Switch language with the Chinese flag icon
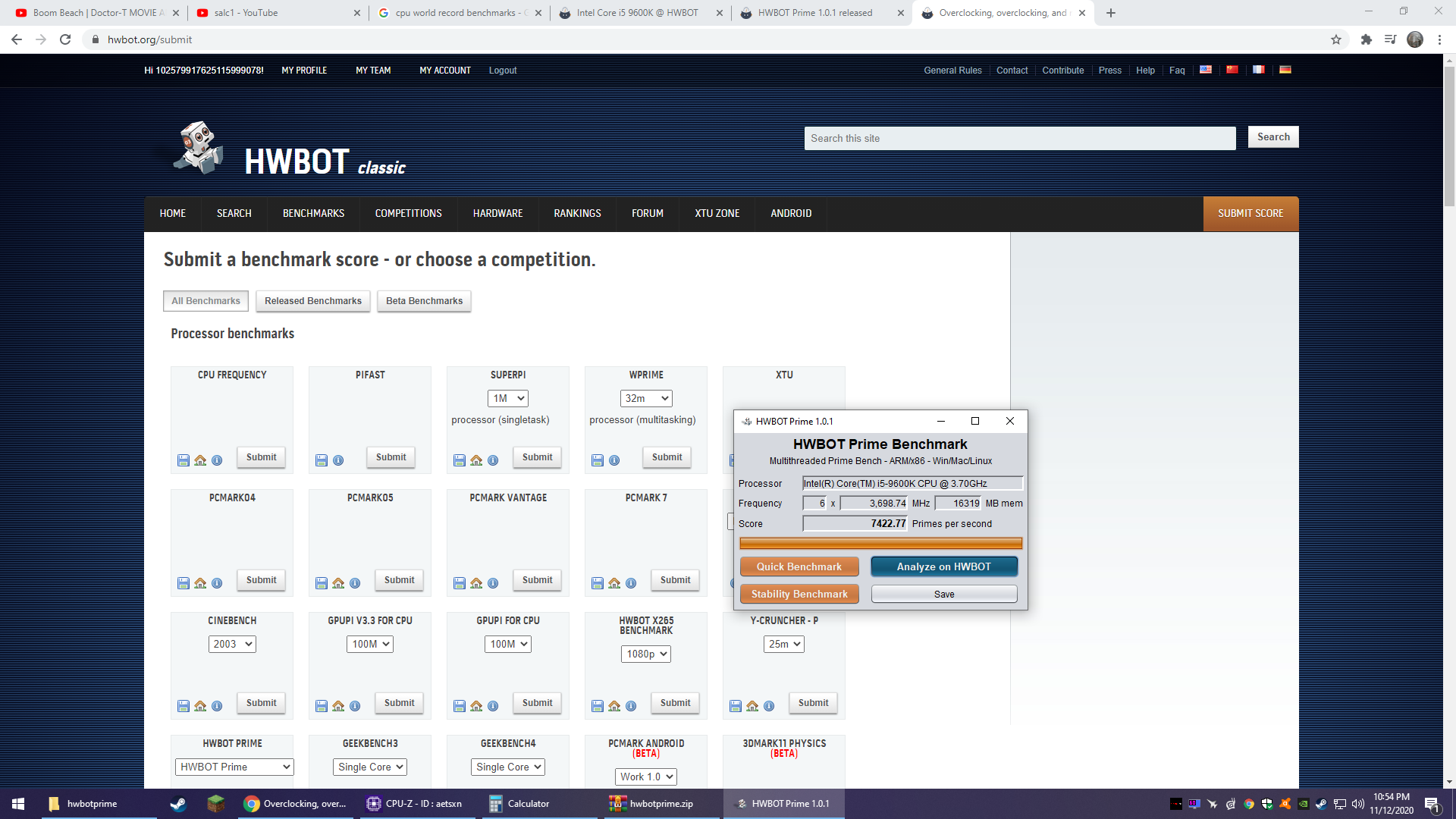 (x=1232, y=70)
